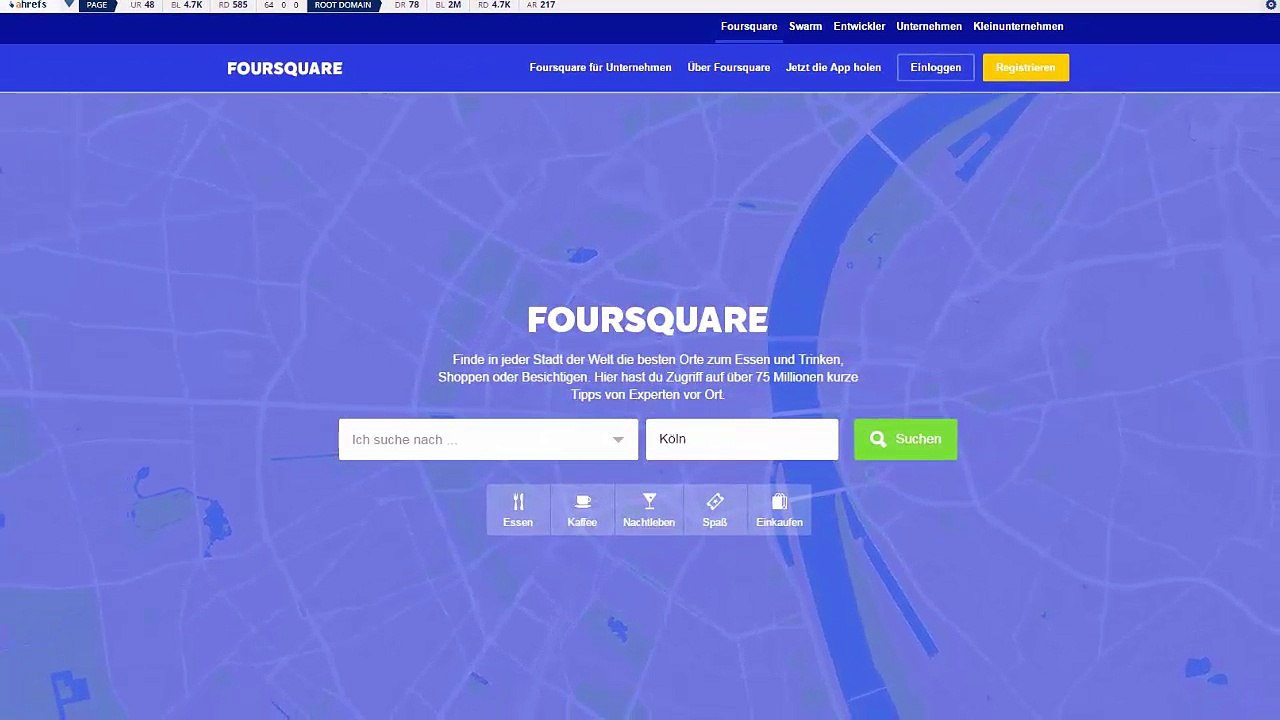Switch to the Swarm tab
This screenshot has height=720, width=1280.
pyautogui.click(x=805, y=26)
